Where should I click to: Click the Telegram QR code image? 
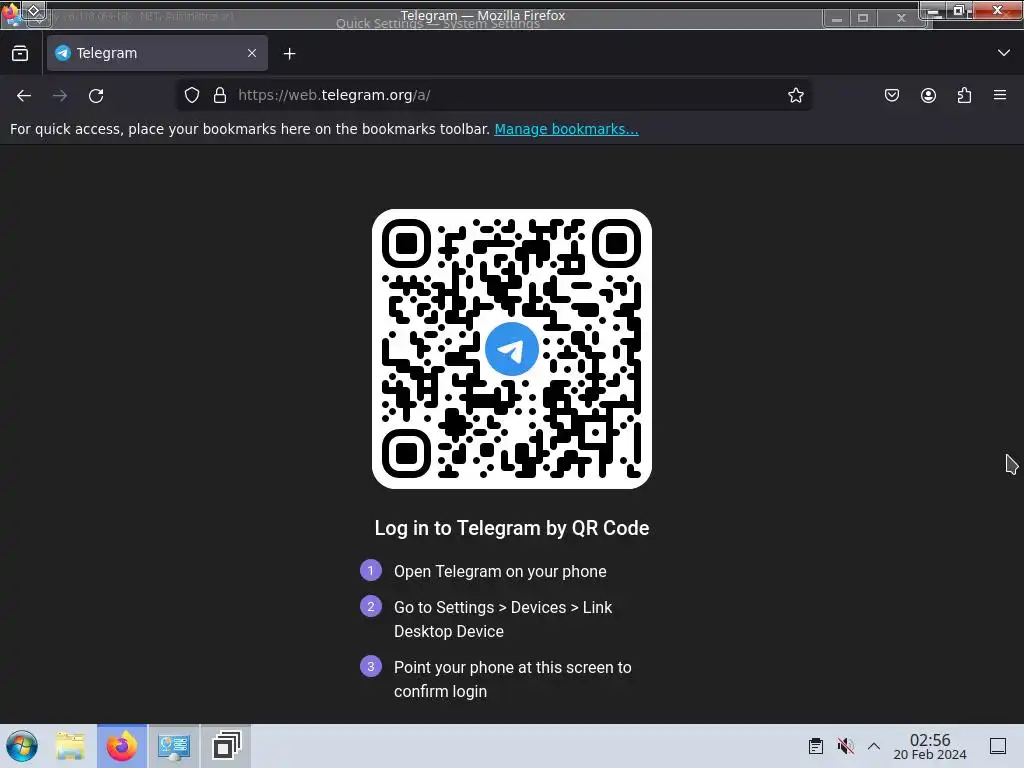tap(512, 349)
